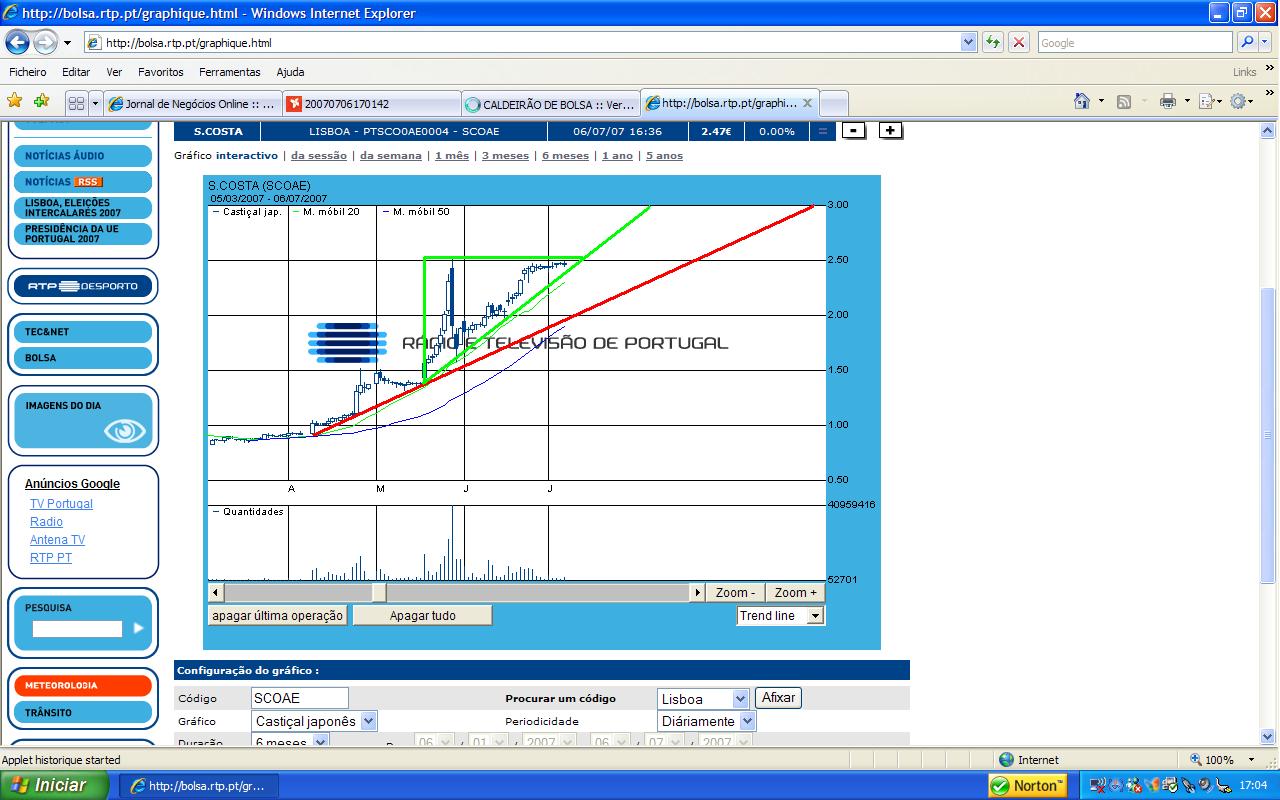Click the browser Forward button
The image size is (1280, 800).
46,43
